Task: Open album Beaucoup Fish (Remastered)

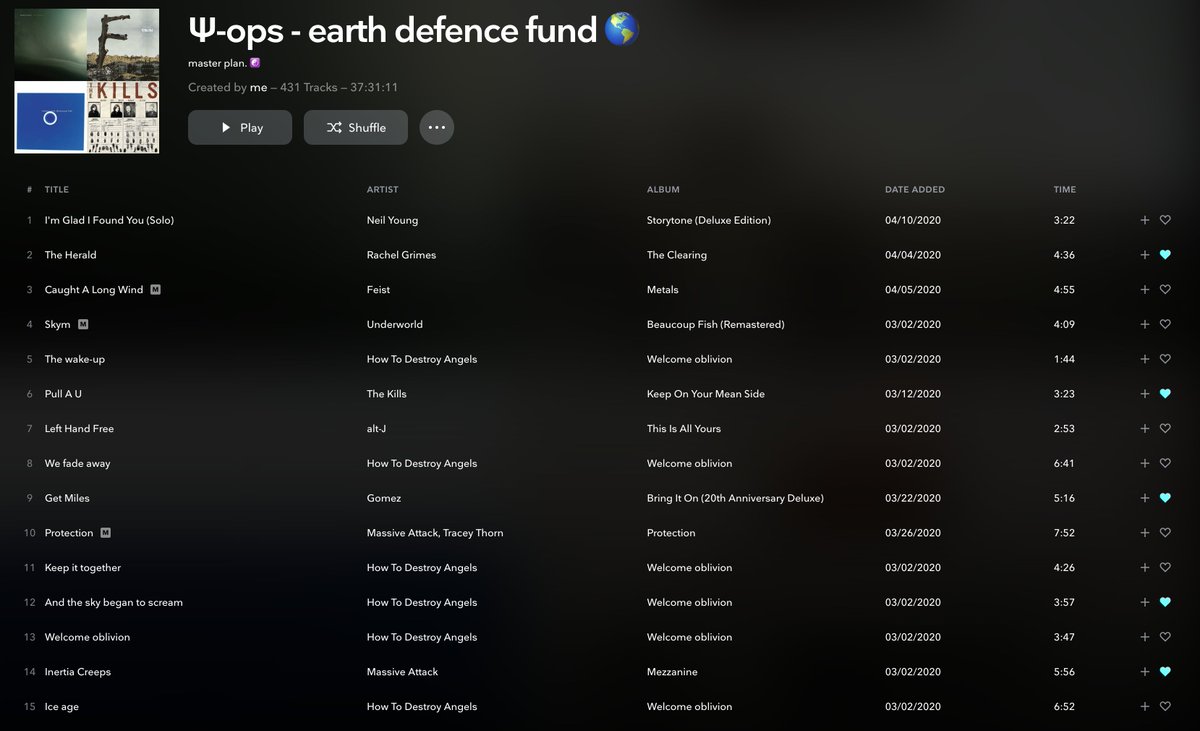Action: click(716, 324)
